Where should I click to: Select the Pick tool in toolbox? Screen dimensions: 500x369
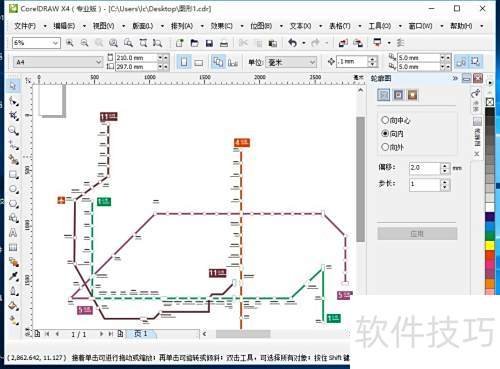(x=13, y=86)
